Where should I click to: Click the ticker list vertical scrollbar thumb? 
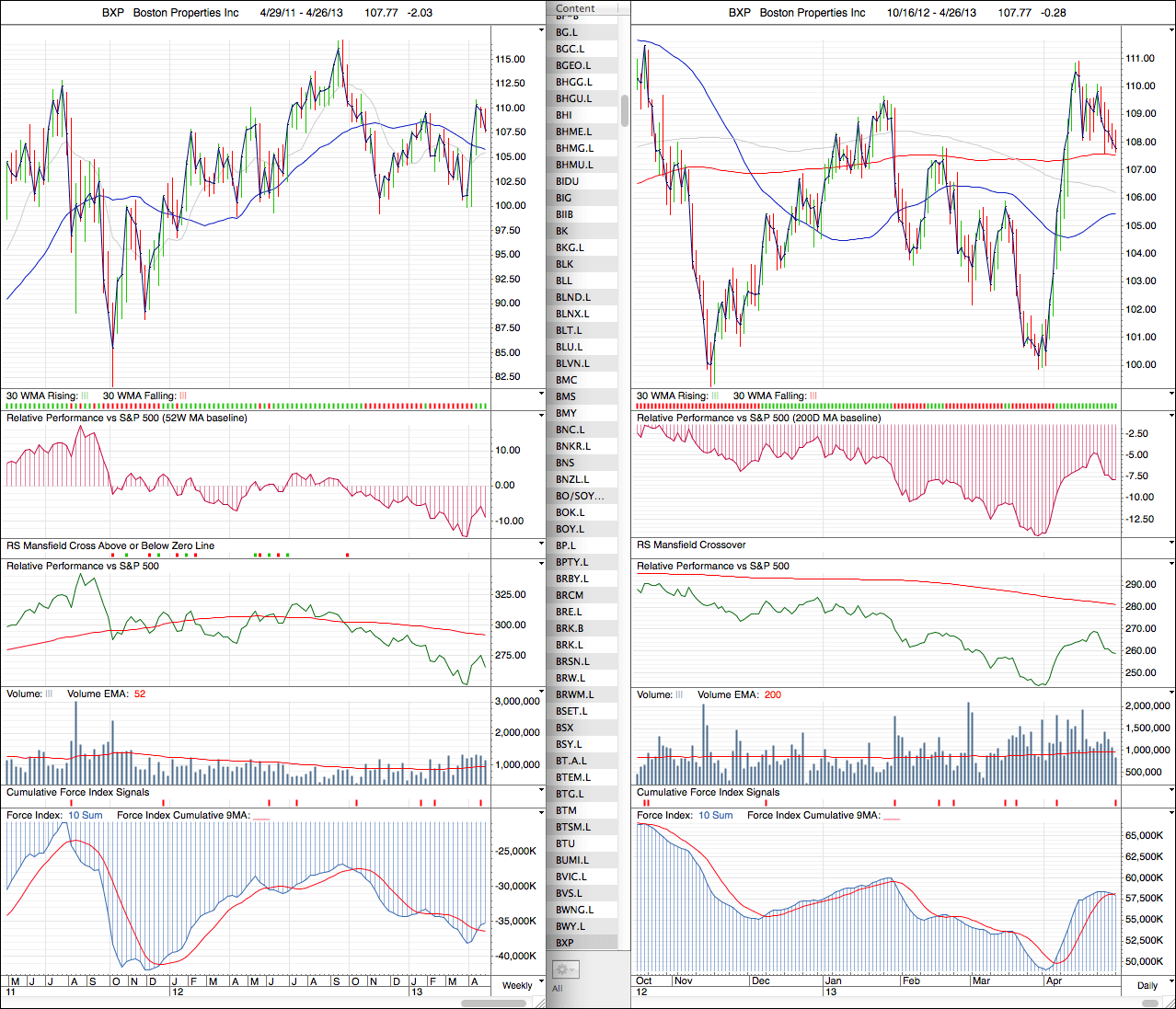[625, 110]
